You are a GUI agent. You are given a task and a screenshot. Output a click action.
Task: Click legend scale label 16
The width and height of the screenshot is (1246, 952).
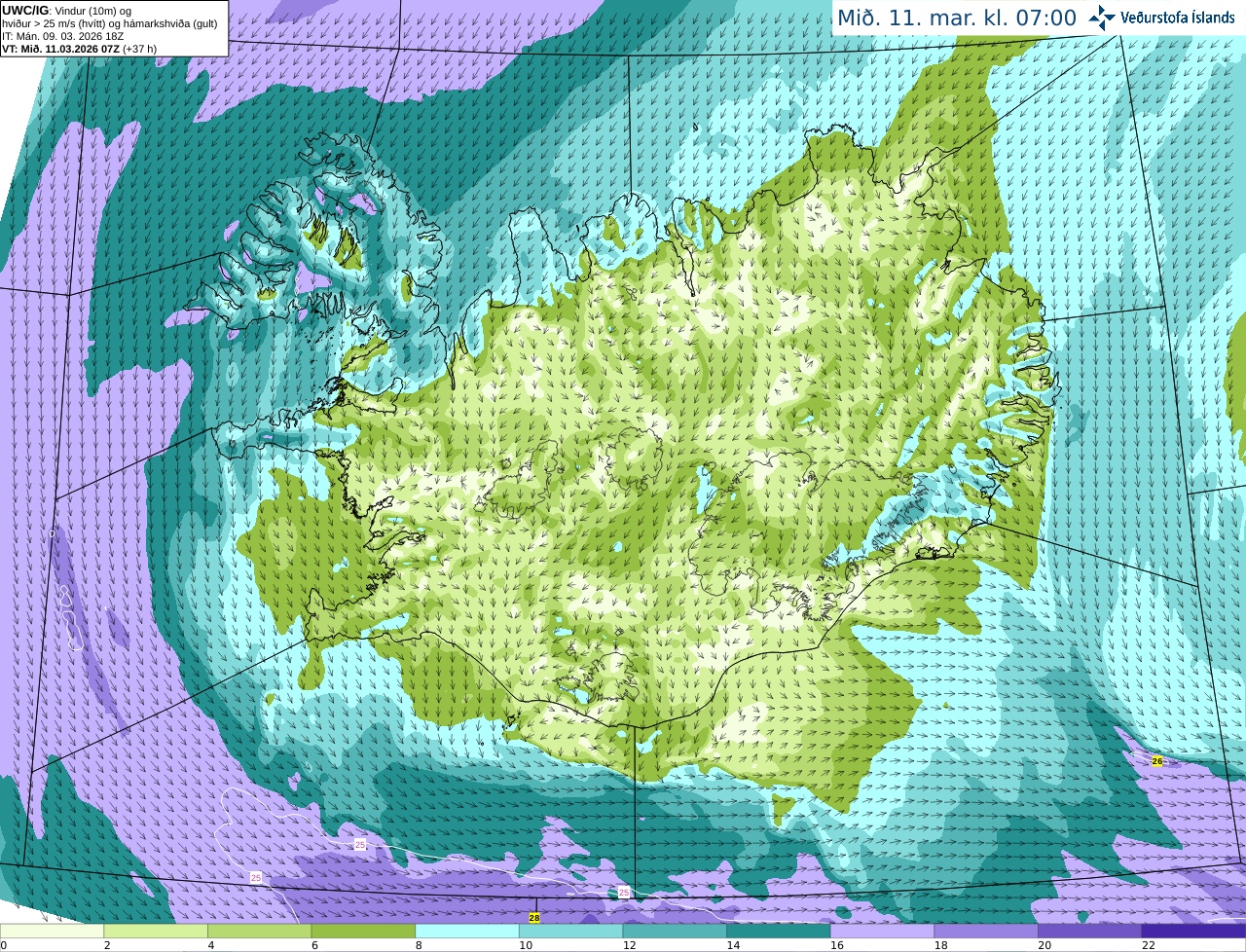point(837,945)
